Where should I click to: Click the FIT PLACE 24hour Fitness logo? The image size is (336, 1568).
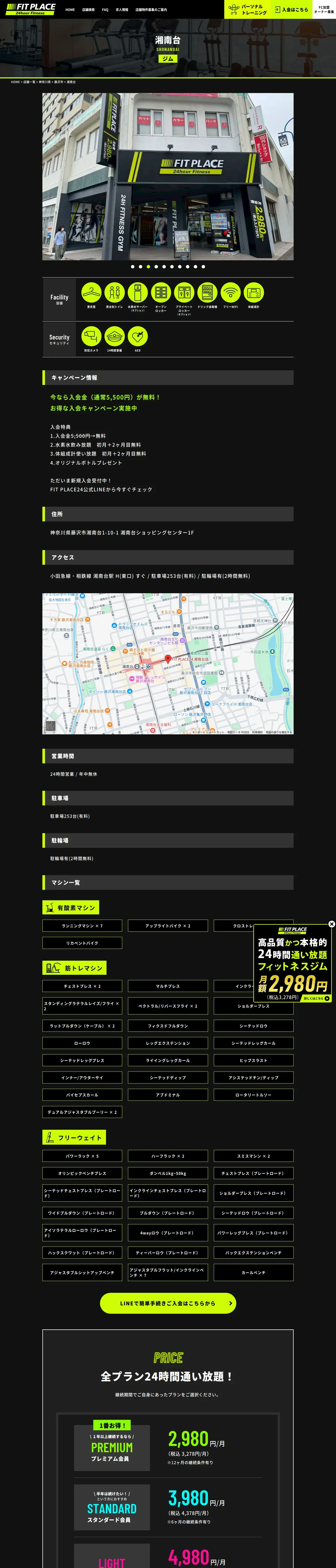tap(31, 9)
